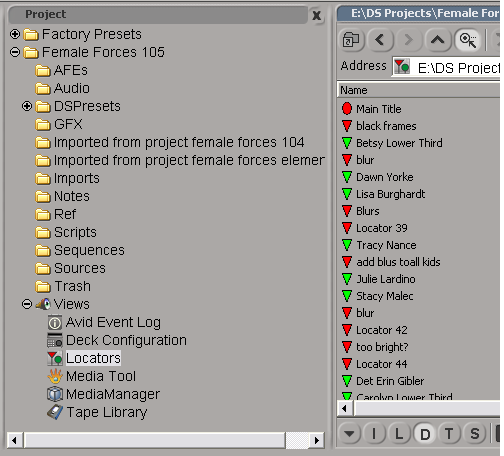Click green marker of Betsy Lower Third
The image size is (504, 456).
click(347, 143)
